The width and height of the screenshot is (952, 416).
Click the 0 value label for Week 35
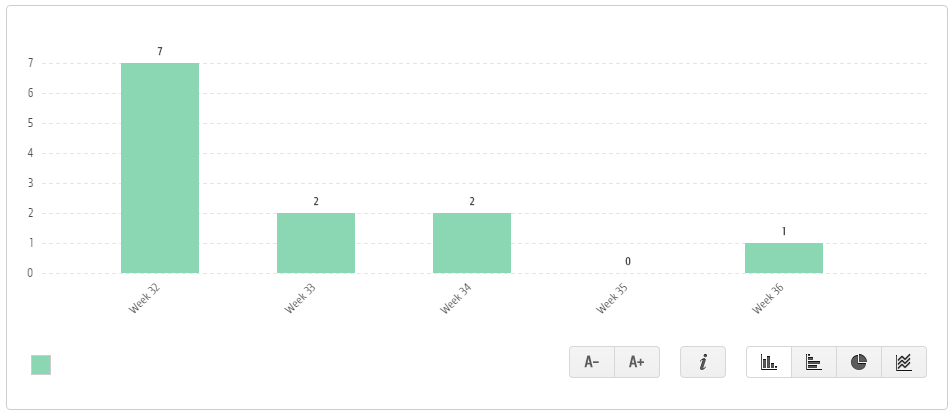[628, 261]
